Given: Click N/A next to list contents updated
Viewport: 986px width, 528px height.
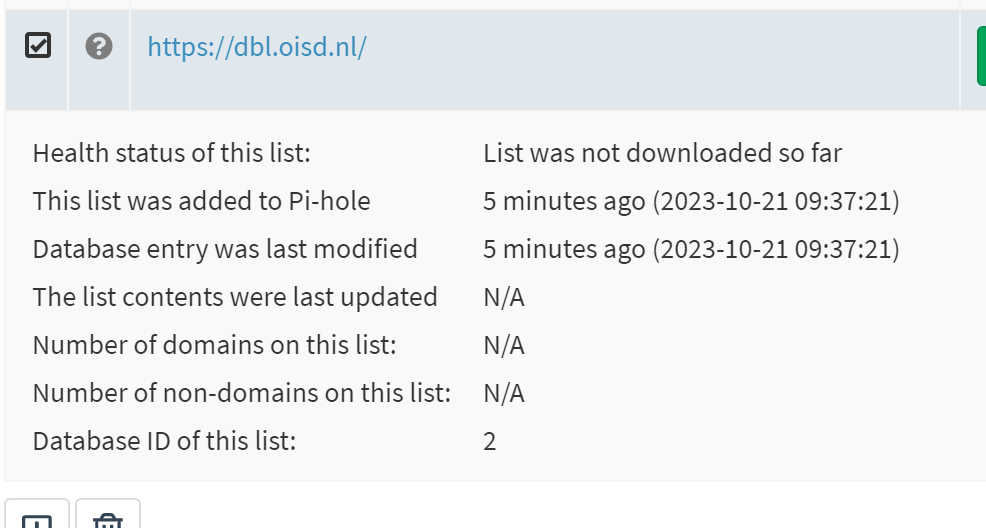Looking at the screenshot, I should [x=503, y=298].
